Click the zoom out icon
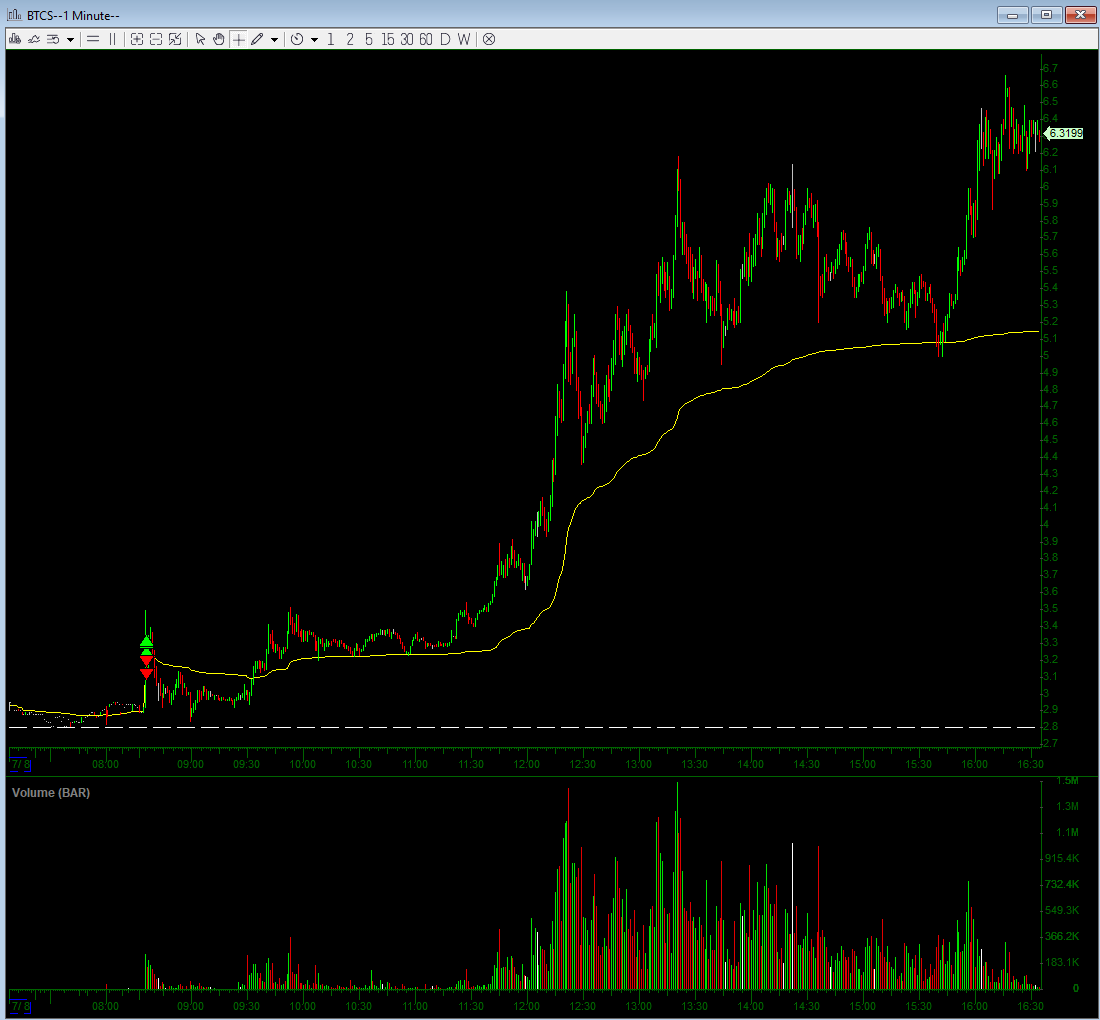Image resolution: width=1100 pixels, height=1020 pixels. point(156,39)
